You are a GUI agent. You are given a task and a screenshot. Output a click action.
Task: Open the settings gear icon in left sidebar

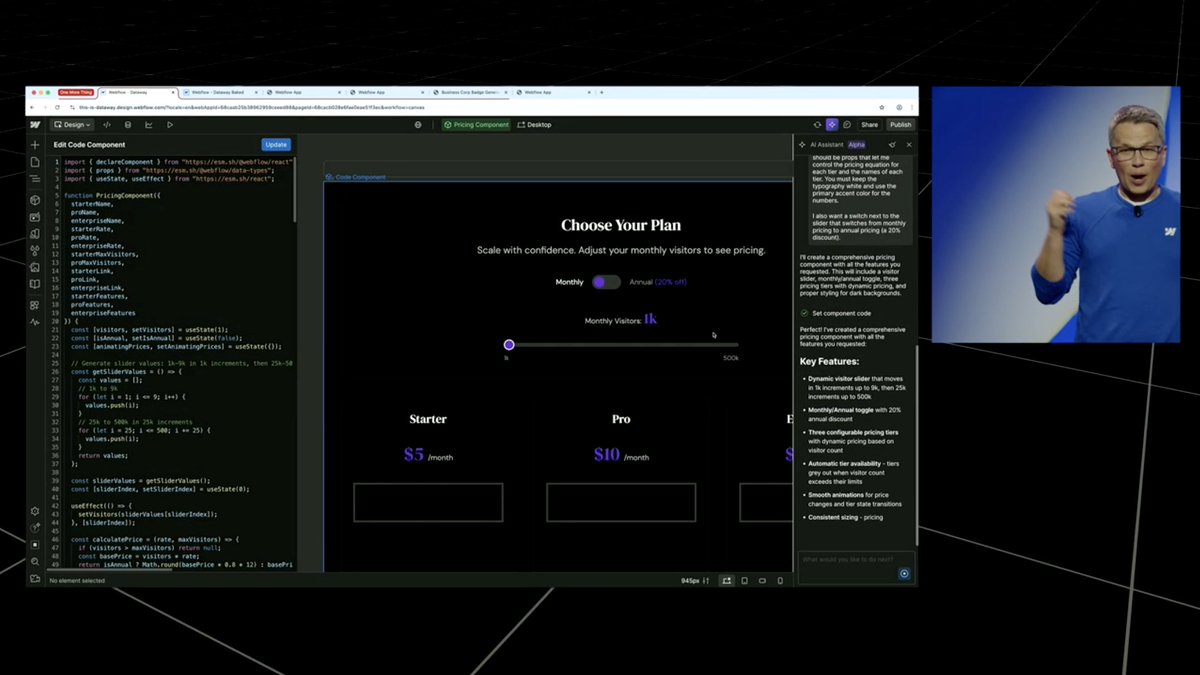point(35,511)
